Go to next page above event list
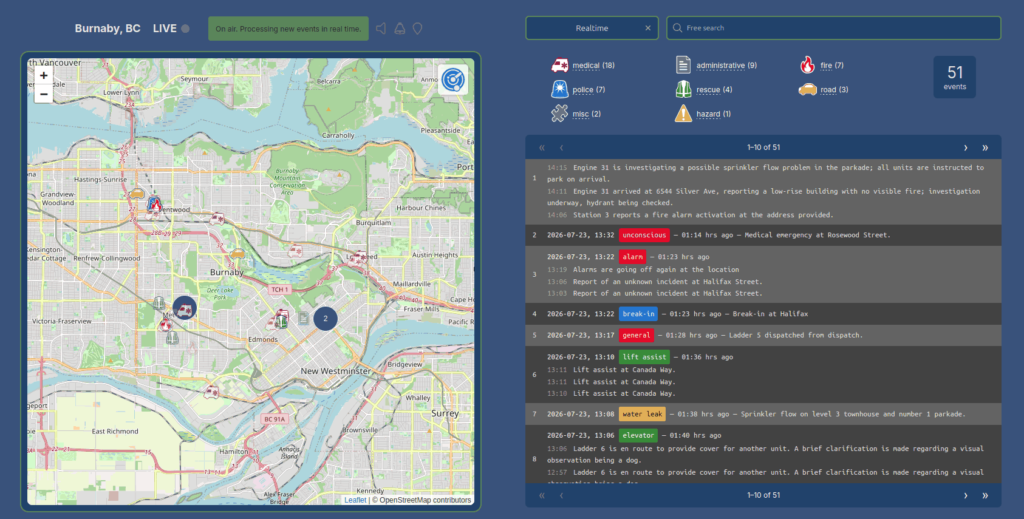 [965, 148]
